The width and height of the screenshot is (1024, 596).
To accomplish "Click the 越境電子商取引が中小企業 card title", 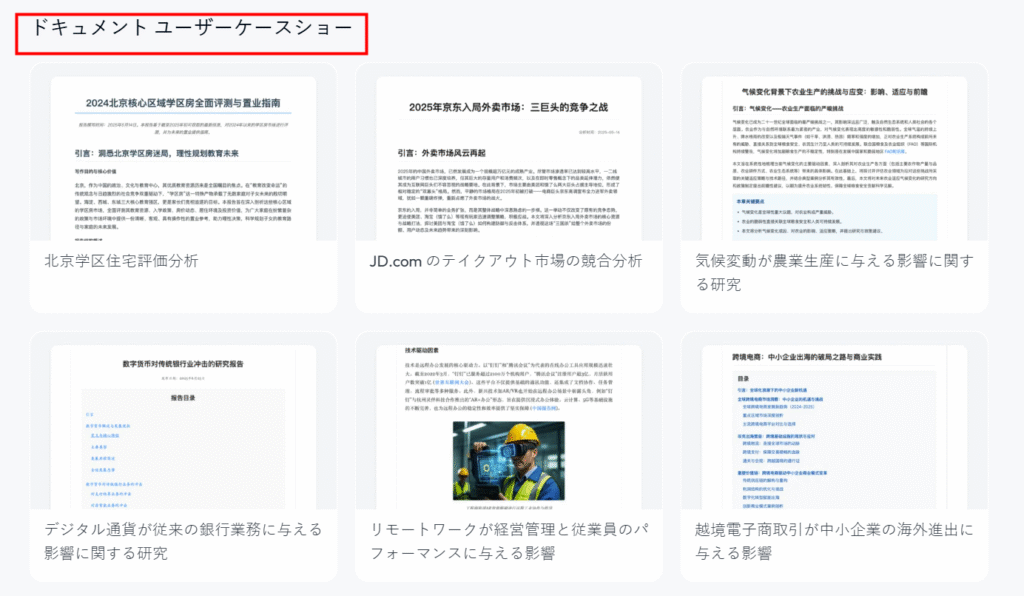I will click(x=833, y=540).
